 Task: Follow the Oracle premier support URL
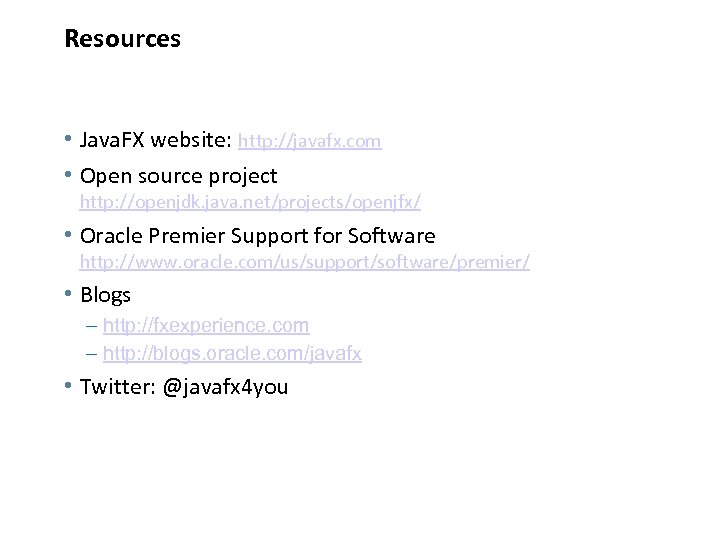[x=305, y=263]
